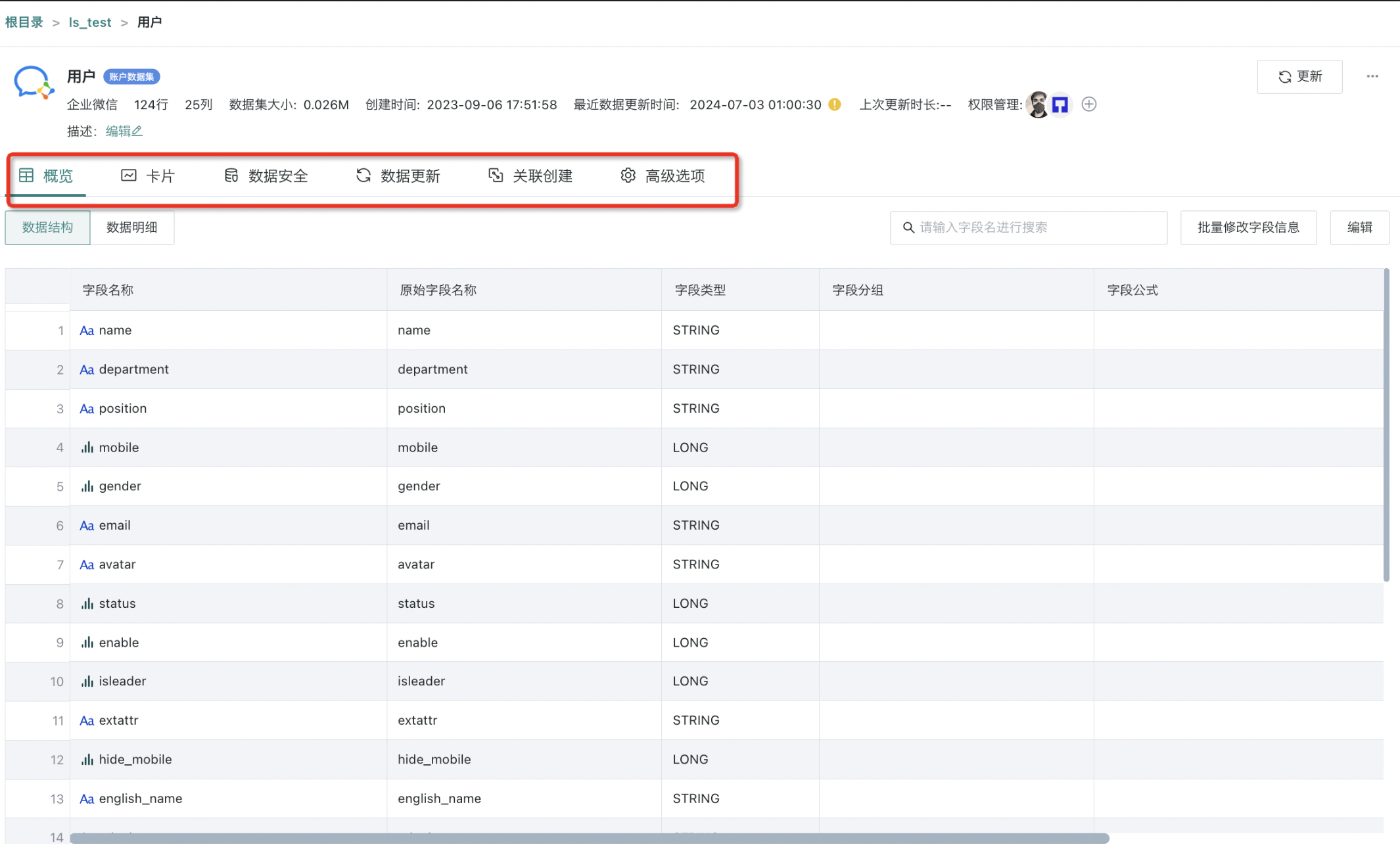This screenshot has height=853, width=1400.
Task: Click the numeric icon for gender field
Action: click(87, 486)
